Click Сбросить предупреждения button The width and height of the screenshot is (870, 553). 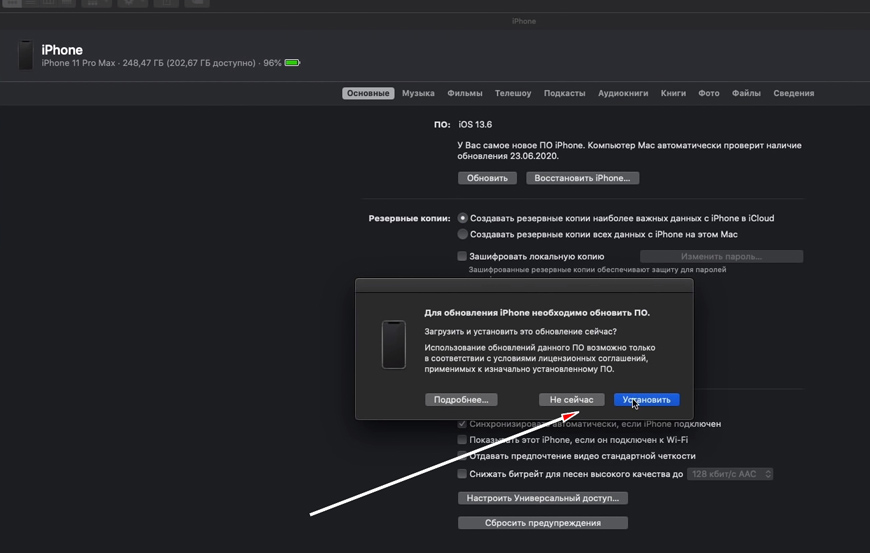point(543,522)
